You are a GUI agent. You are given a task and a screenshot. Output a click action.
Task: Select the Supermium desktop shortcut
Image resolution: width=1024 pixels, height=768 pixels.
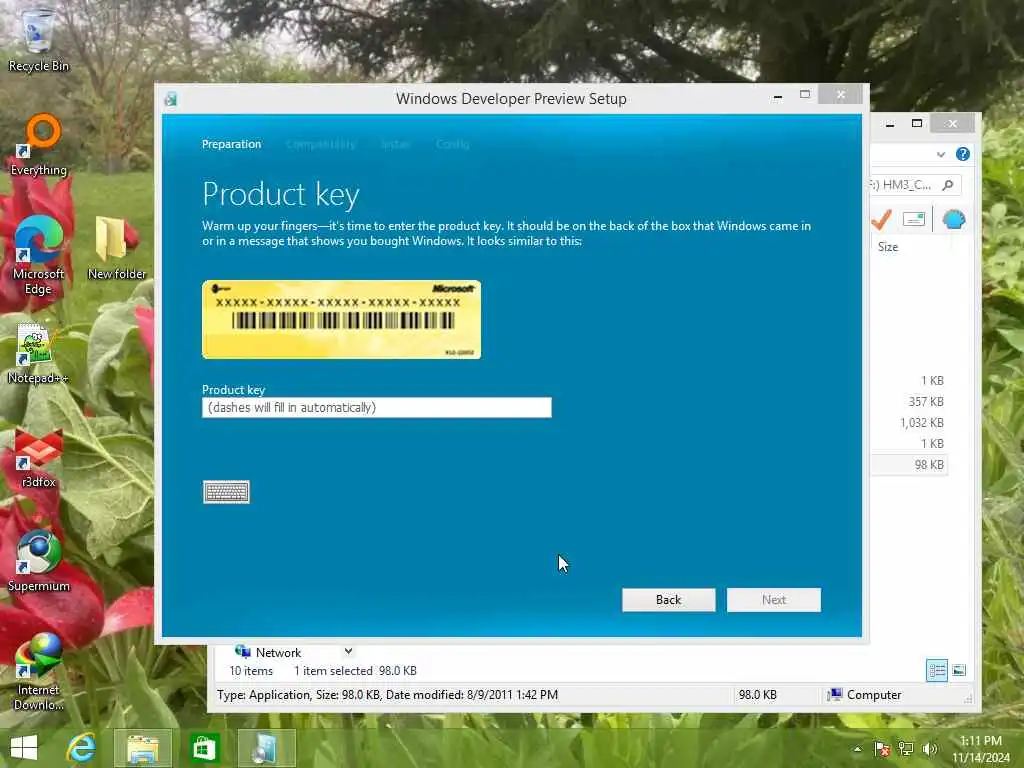39,562
